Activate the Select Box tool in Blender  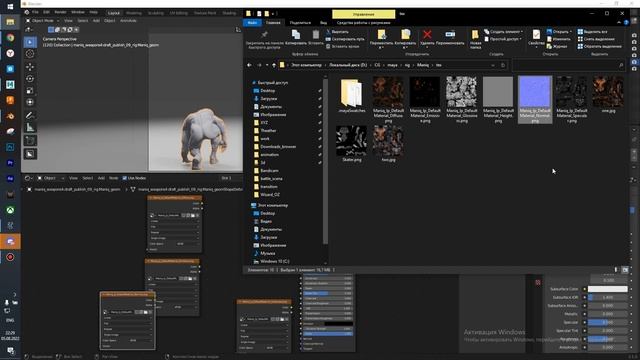30,42
